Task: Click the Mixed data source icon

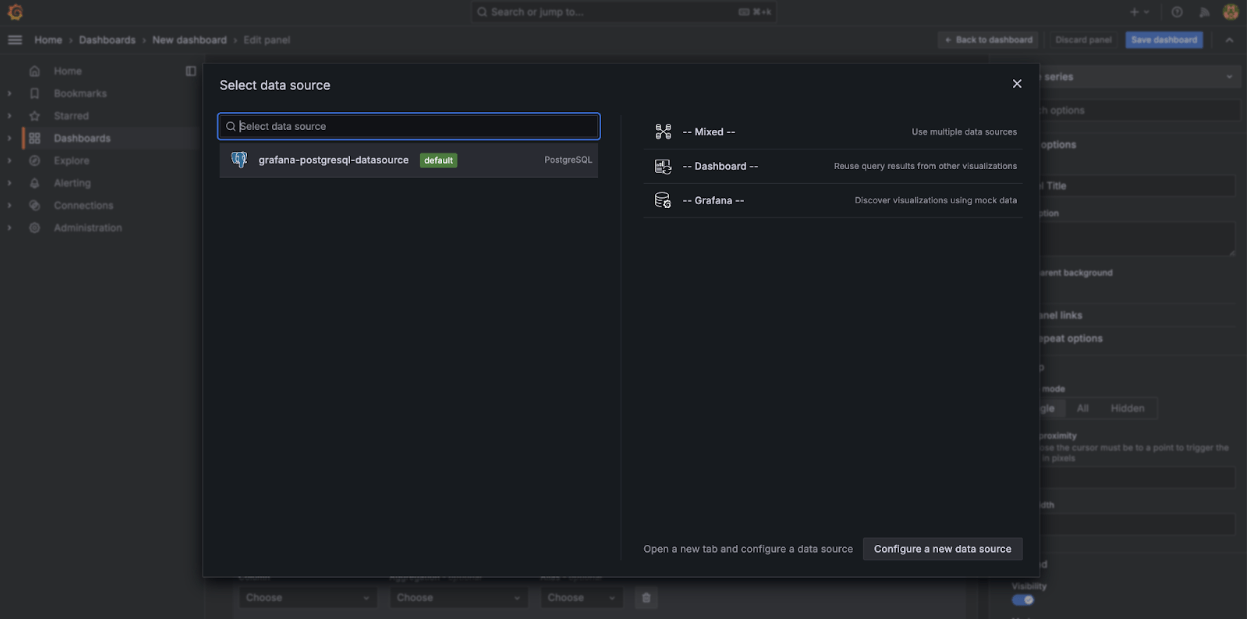Action: 663,132
